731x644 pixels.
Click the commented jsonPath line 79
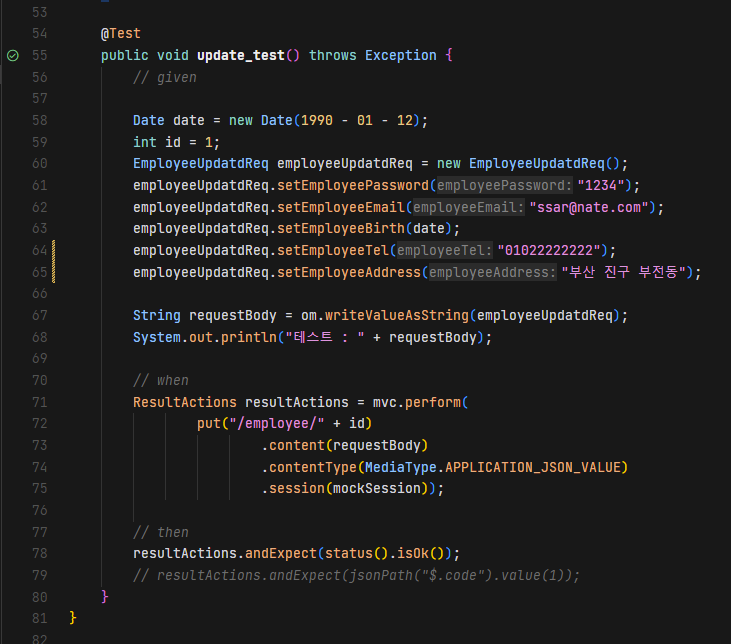click(x=356, y=575)
